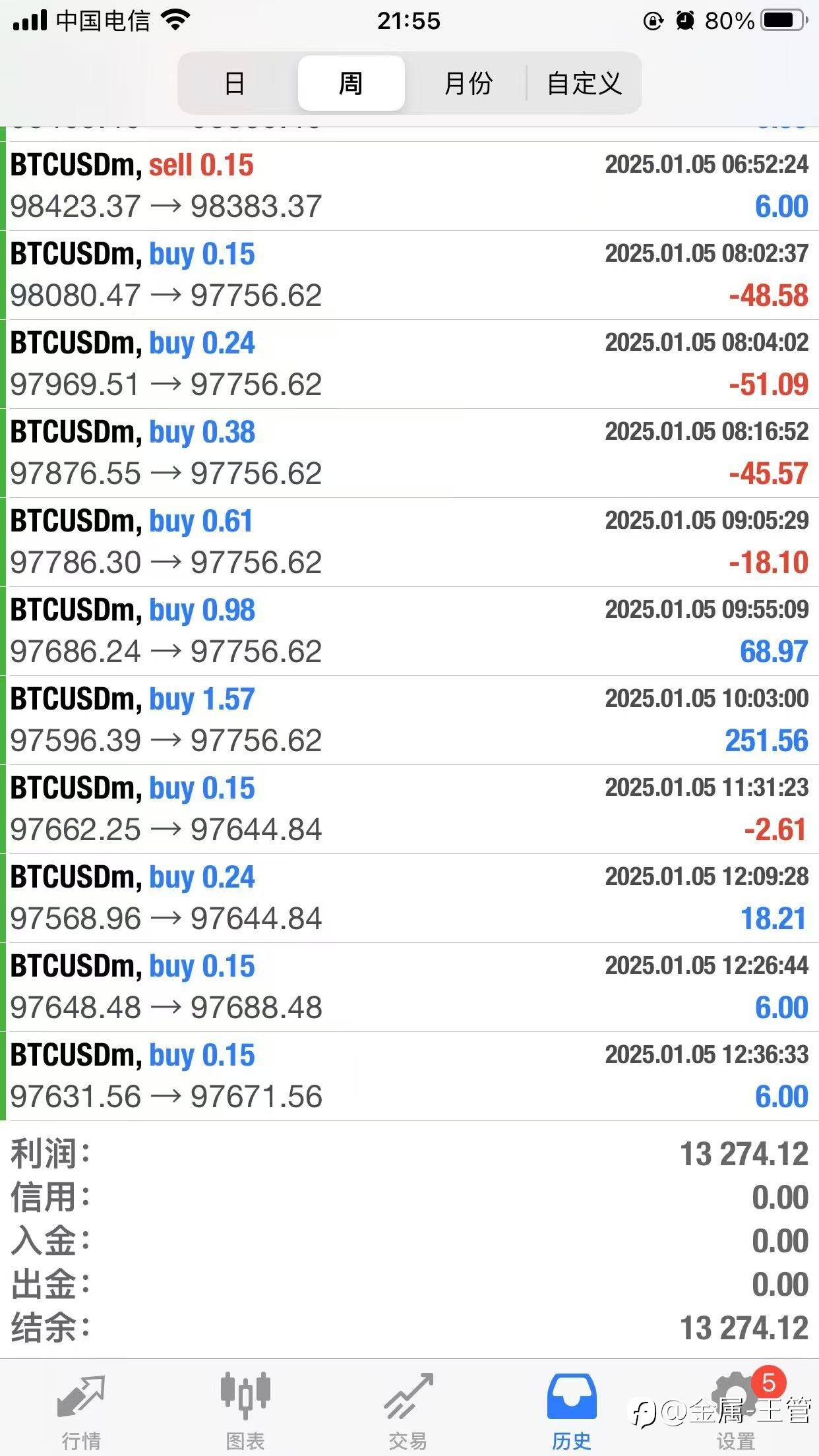
Task: Tap the 251.56 profit value
Action: pyautogui.click(x=766, y=741)
